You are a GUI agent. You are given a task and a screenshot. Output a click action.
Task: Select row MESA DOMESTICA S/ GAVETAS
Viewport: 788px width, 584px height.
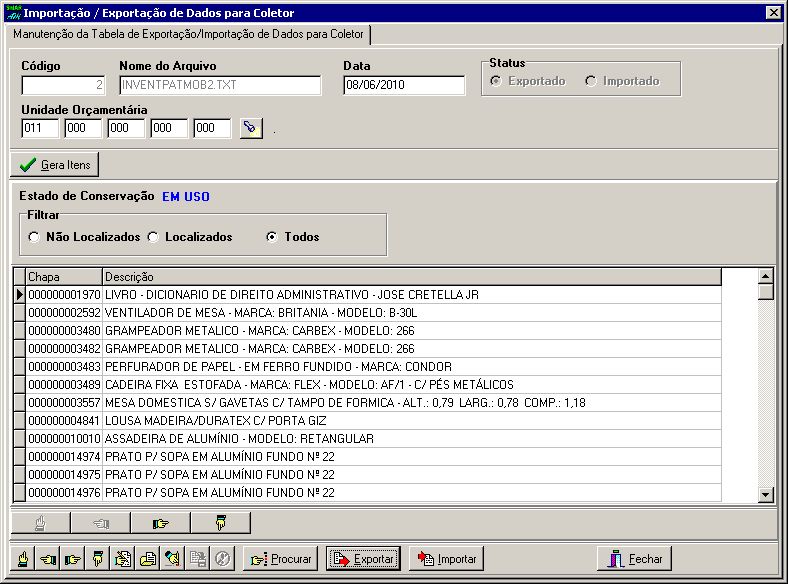click(x=374, y=403)
